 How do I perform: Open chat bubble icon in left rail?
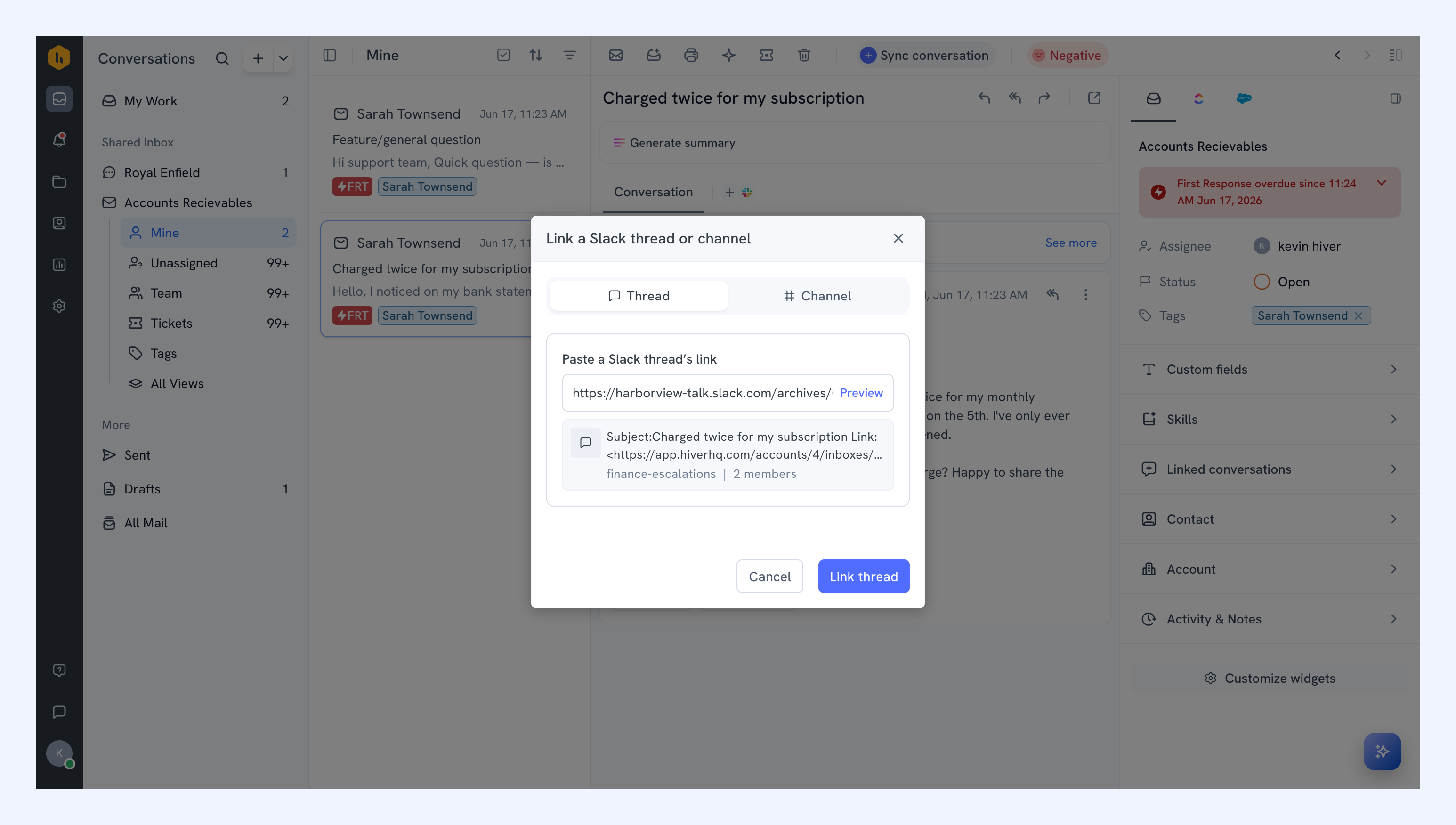click(59, 712)
